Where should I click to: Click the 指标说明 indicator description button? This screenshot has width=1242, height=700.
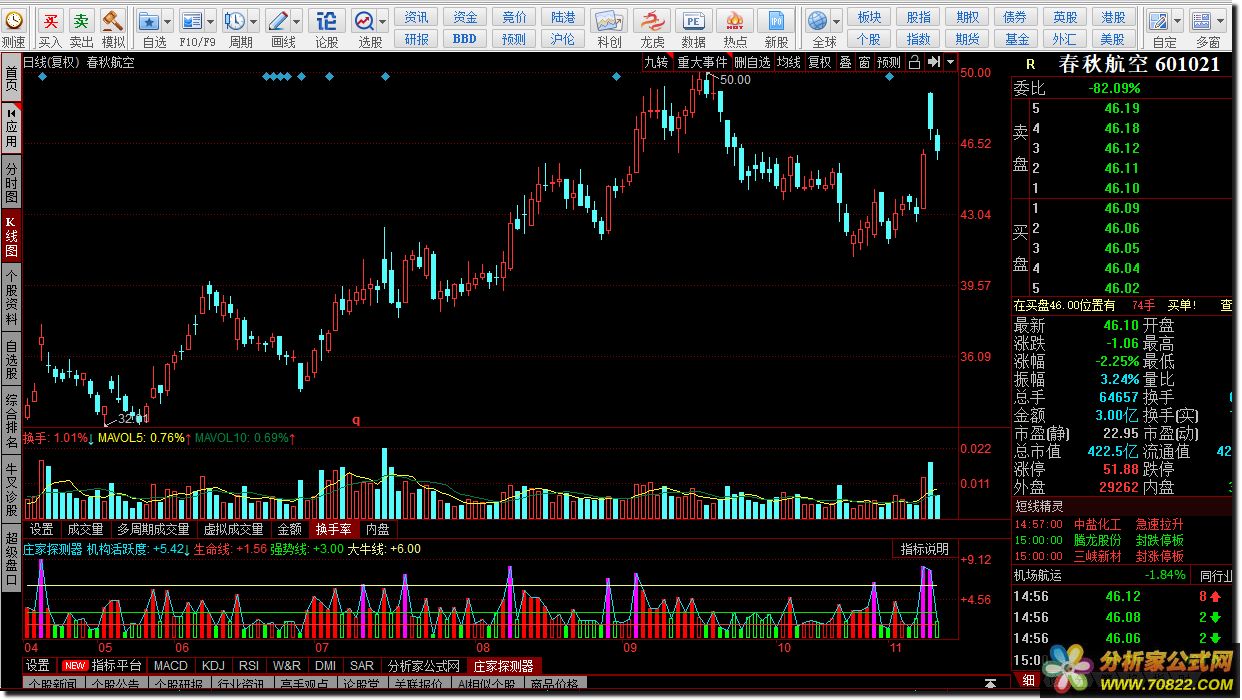[925, 549]
